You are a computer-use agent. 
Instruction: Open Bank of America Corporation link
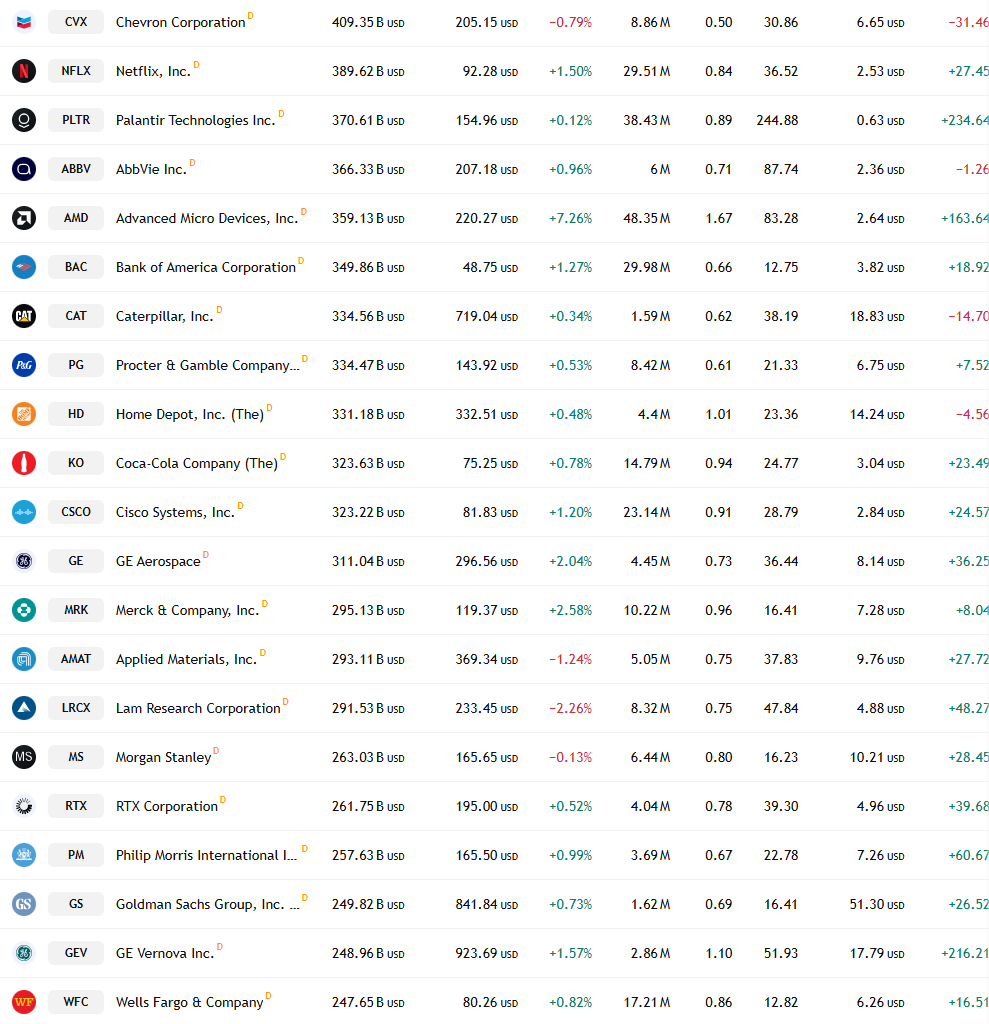click(x=206, y=267)
